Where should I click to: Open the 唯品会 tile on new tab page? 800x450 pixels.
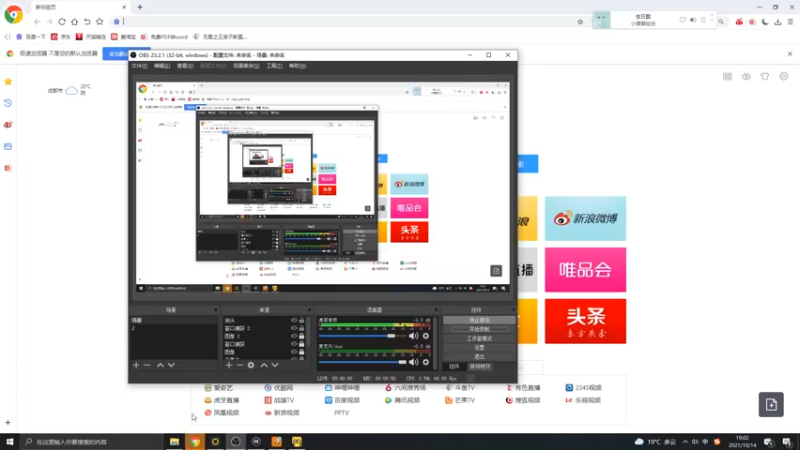tap(585, 270)
